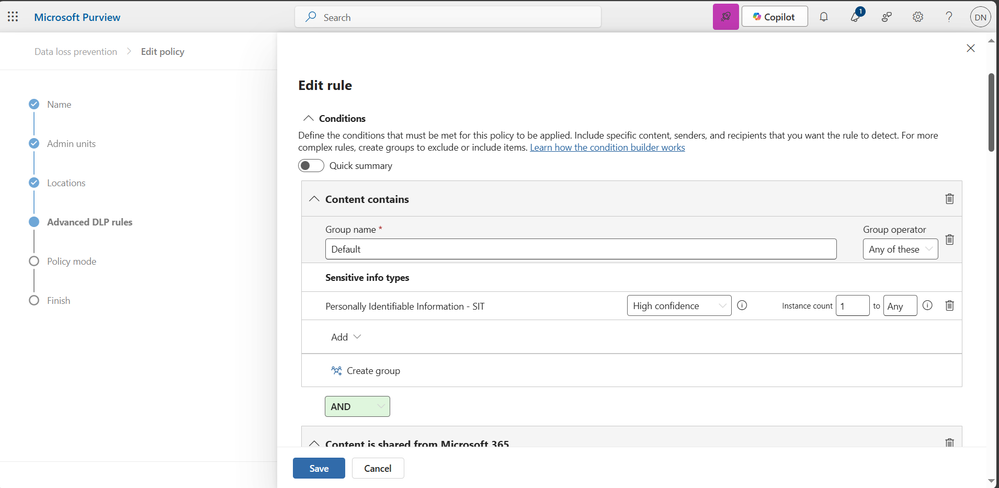The height and width of the screenshot is (488, 999).
Task: Open the Help question mark icon
Action: [x=949, y=17]
